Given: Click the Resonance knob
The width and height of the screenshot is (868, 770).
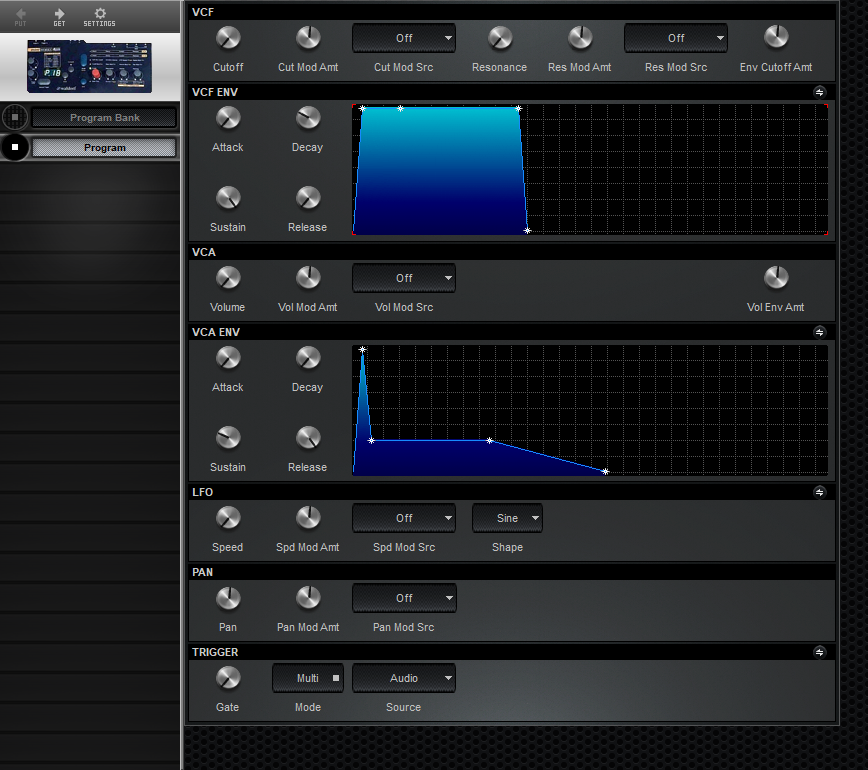Looking at the screenshot, I should point(500,38).
